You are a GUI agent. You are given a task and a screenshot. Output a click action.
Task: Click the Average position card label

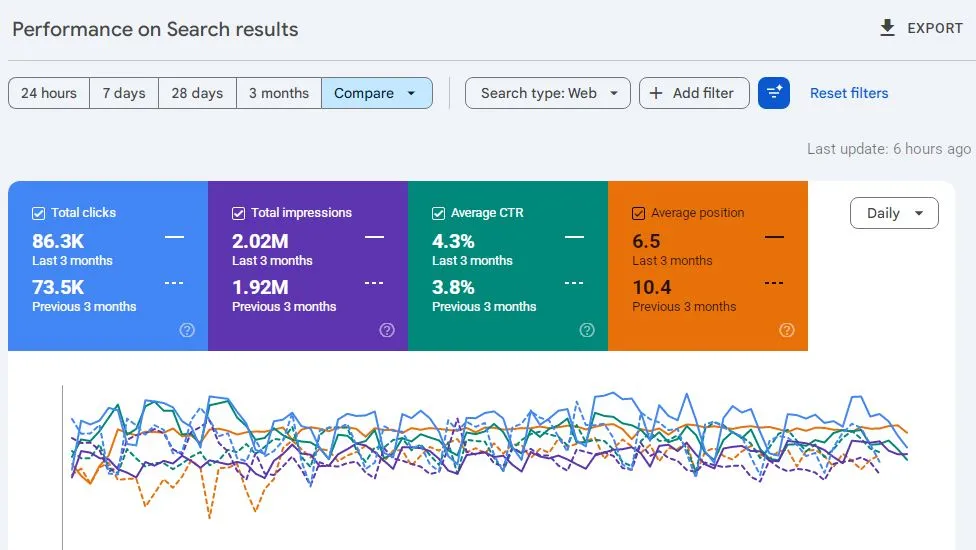coord(698,213)
